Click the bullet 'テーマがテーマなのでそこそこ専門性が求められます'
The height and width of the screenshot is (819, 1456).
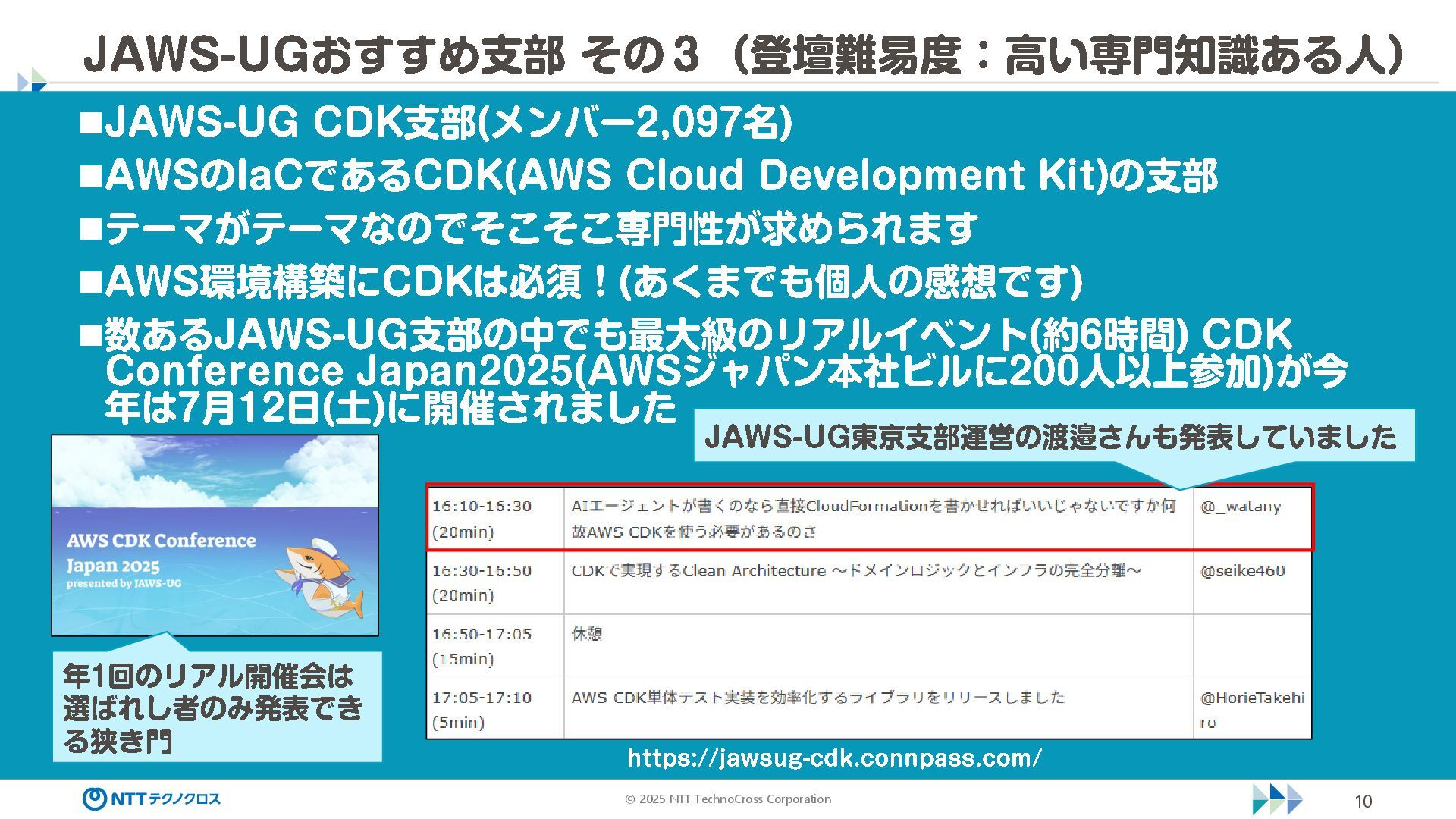pos(529,228)
